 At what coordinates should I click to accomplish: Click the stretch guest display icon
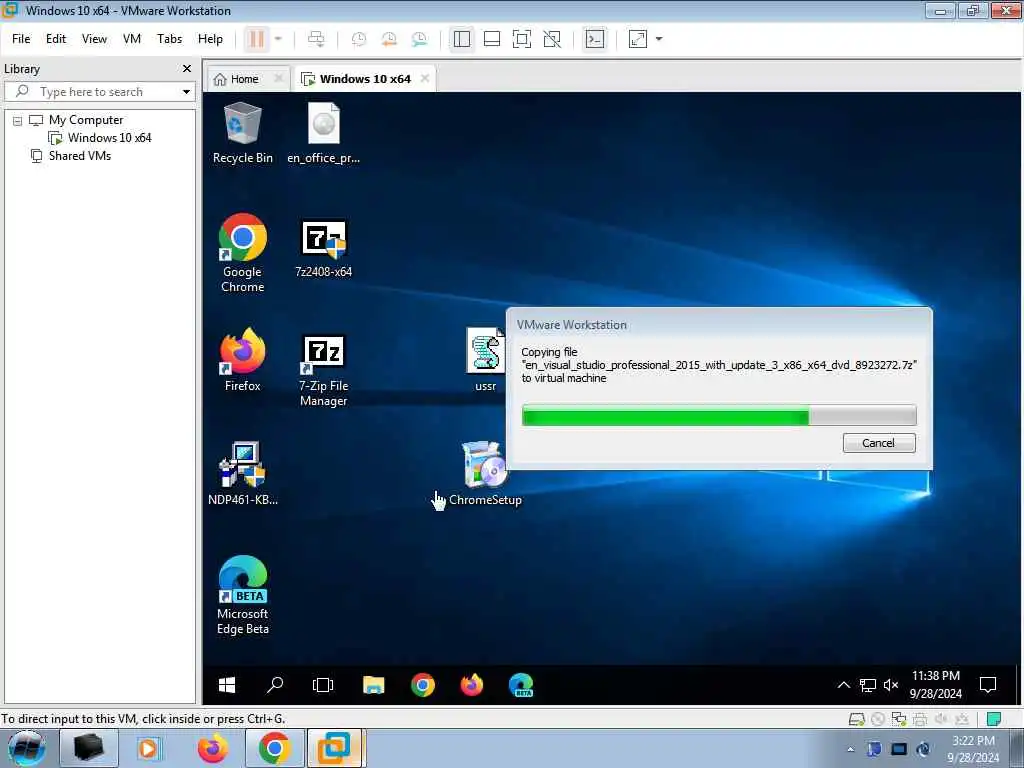point(637,39)
